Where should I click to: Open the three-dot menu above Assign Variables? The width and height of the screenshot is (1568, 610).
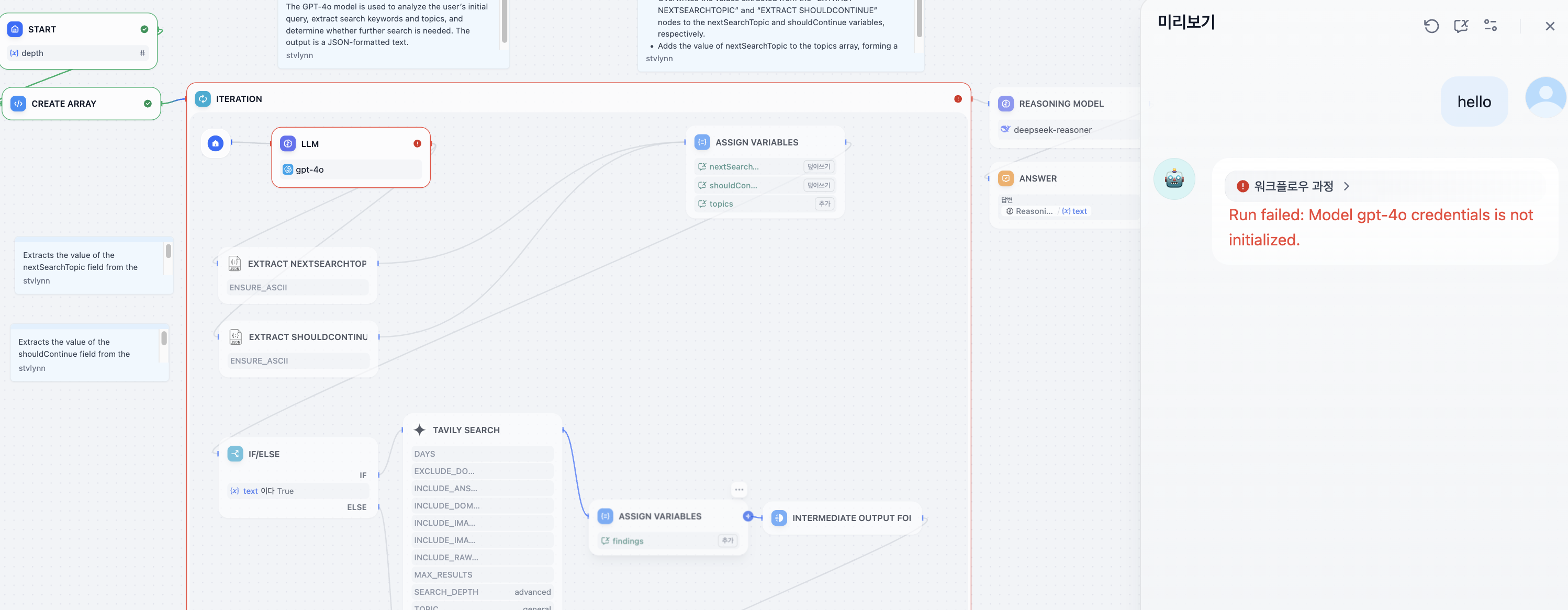(738, 490)
